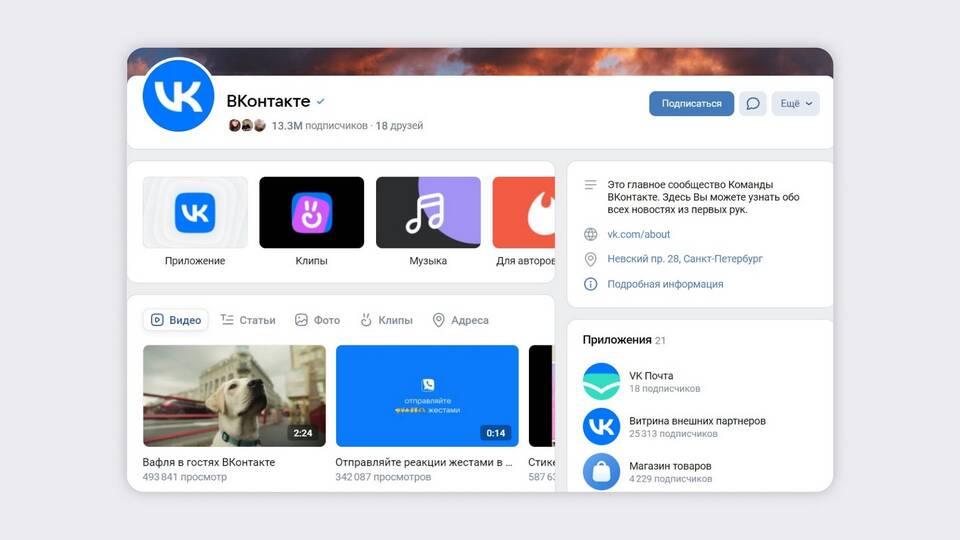
Task: Select the Адреса tab
Action: coord(460,320)
